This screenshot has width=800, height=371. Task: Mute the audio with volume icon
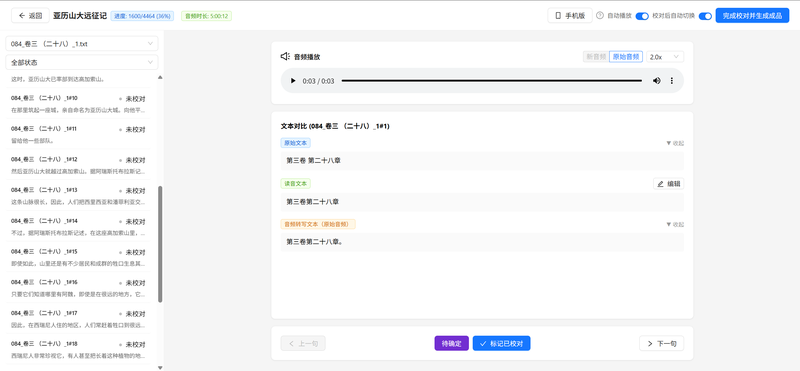(x=657, y=81)
